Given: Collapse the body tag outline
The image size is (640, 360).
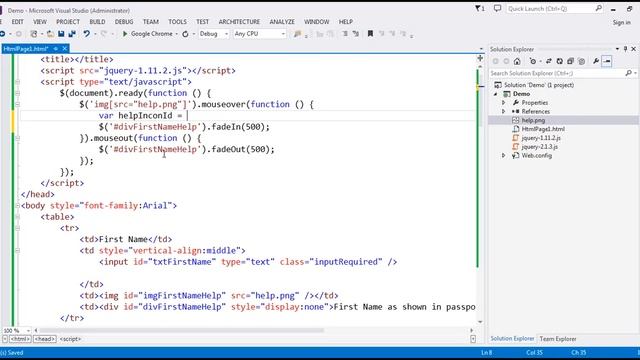Looking at the screenshot, I should (x=18, y=206).
